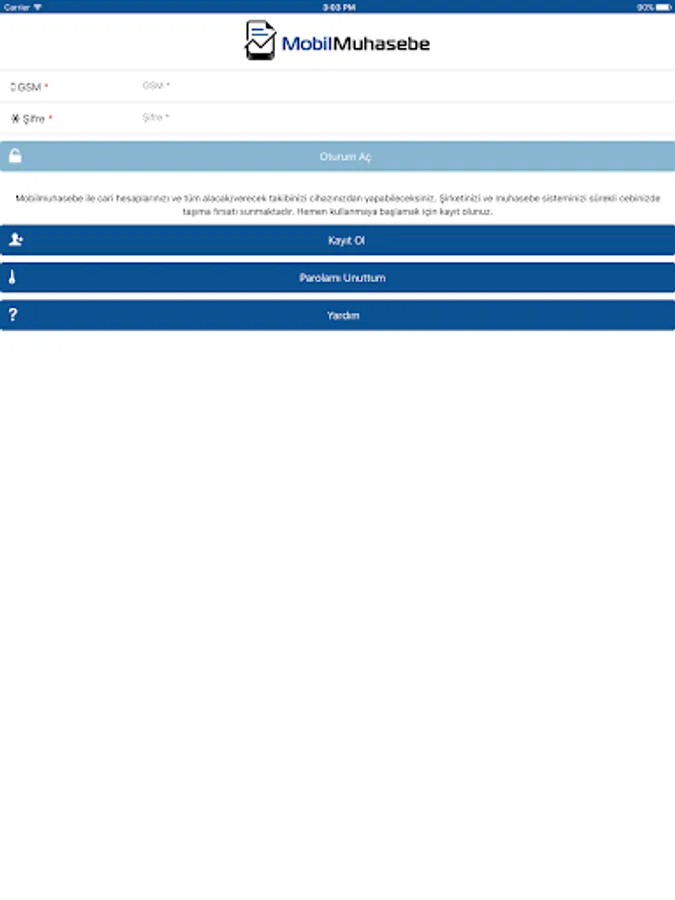675x900 pixels.
Task: Click the add-user icon on Kayıt Ol
Action: click(x=15, y=240)
